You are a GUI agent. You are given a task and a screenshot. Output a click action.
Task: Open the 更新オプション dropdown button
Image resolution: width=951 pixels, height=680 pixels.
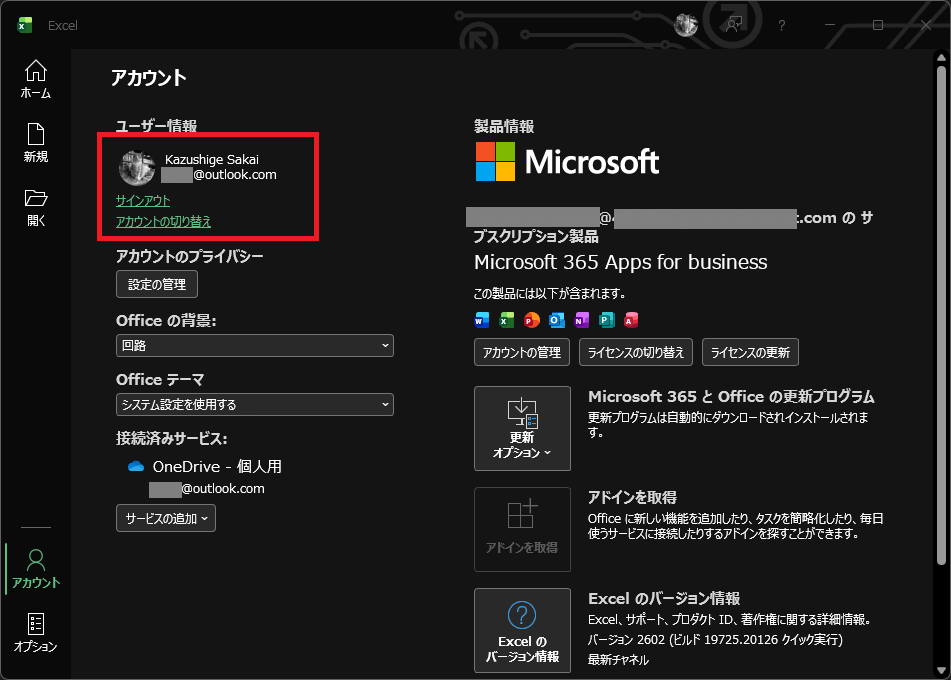pos(522,428)
